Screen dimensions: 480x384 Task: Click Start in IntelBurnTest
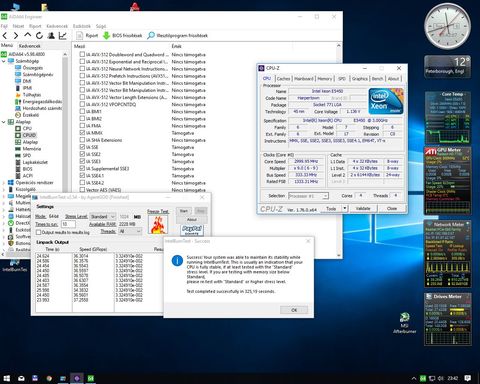(x=184, y=211)
